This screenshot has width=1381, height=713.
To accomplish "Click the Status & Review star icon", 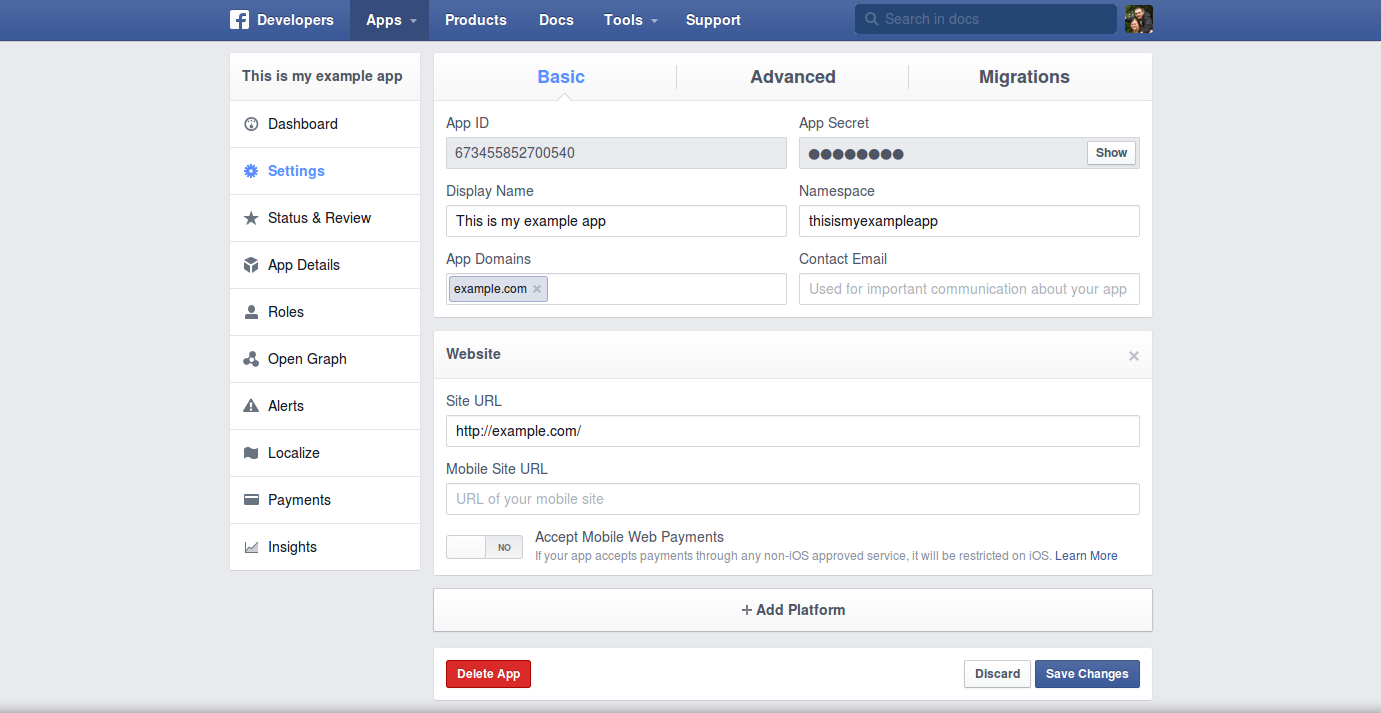I will (251, 218).
